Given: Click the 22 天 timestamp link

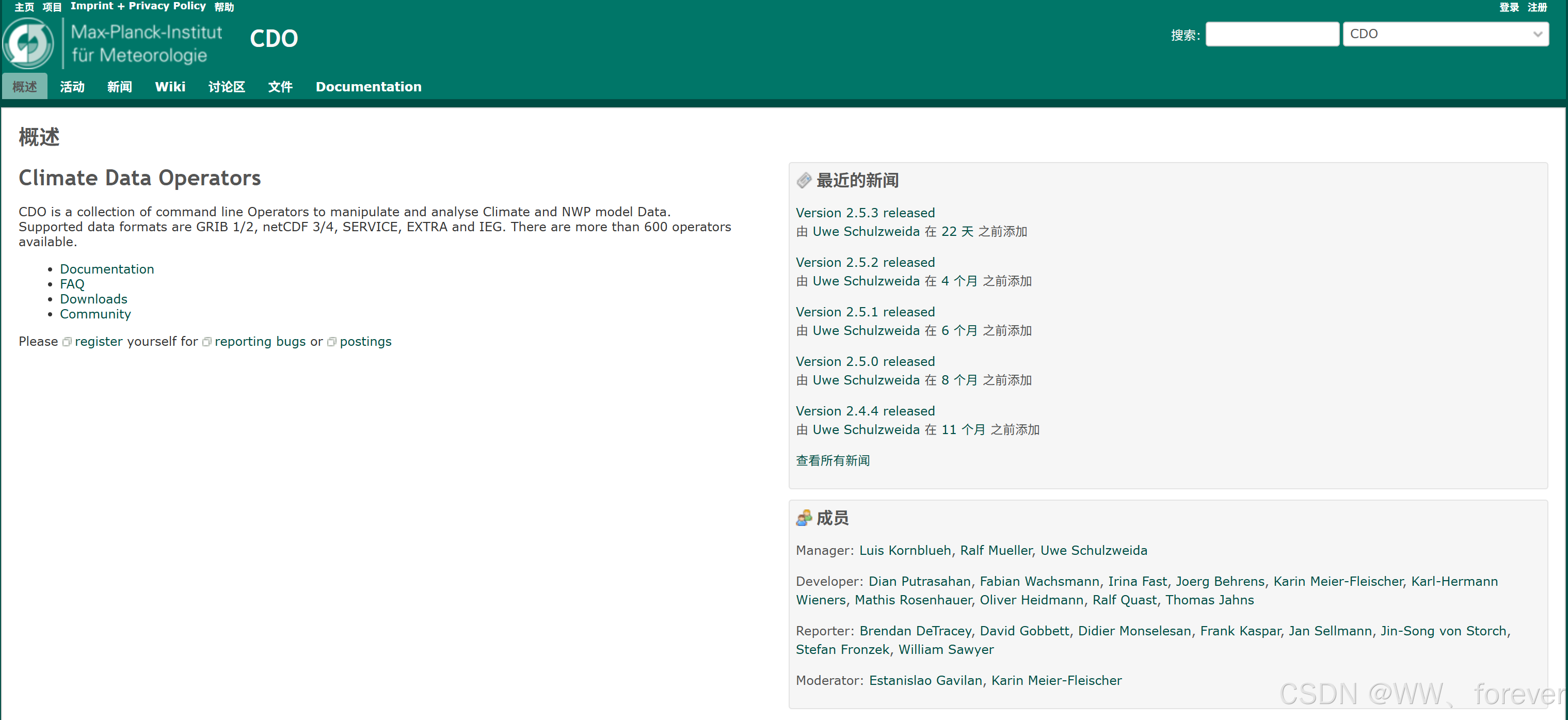Looking at the screenshot, I should [x=957, y=231].
